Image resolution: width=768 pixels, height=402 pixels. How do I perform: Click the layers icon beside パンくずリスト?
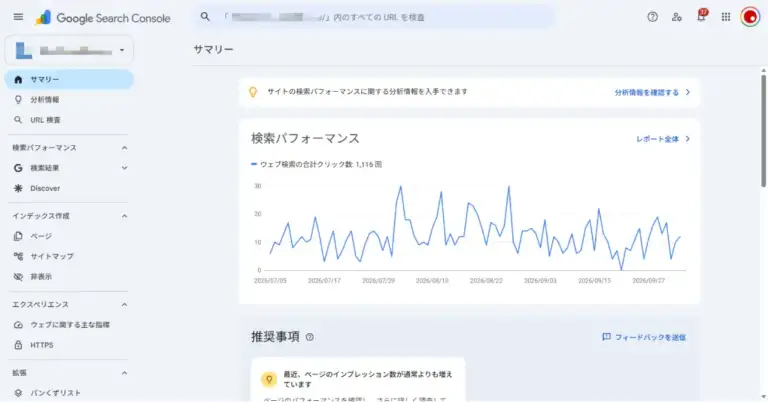[x=18, y=393]
